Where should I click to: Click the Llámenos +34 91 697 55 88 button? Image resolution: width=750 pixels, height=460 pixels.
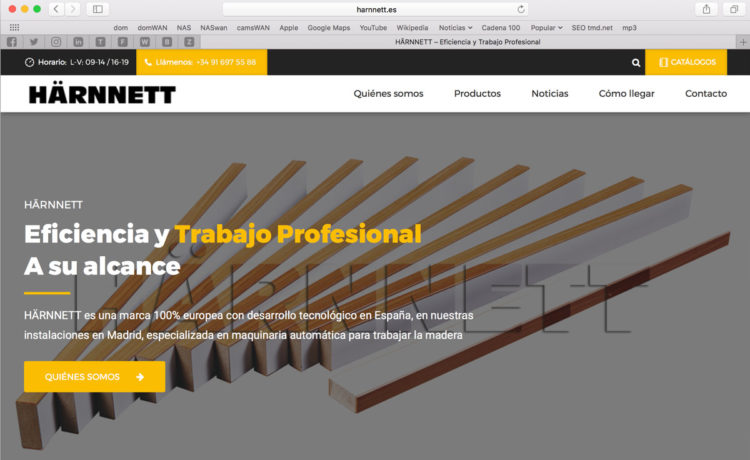pyautogui.click(x=201, y=62)
